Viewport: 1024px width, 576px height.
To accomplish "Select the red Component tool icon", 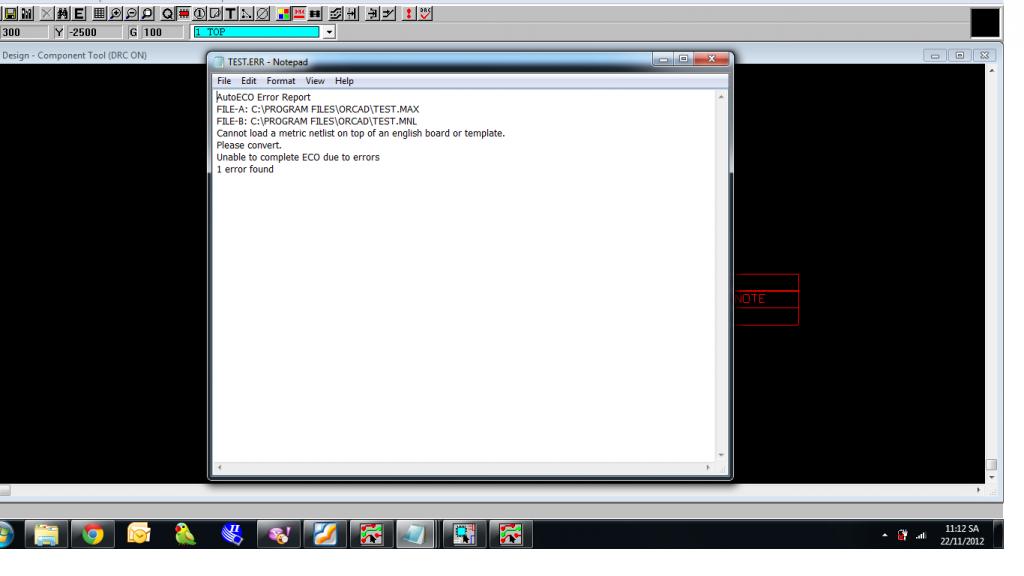I will point(184,14).
